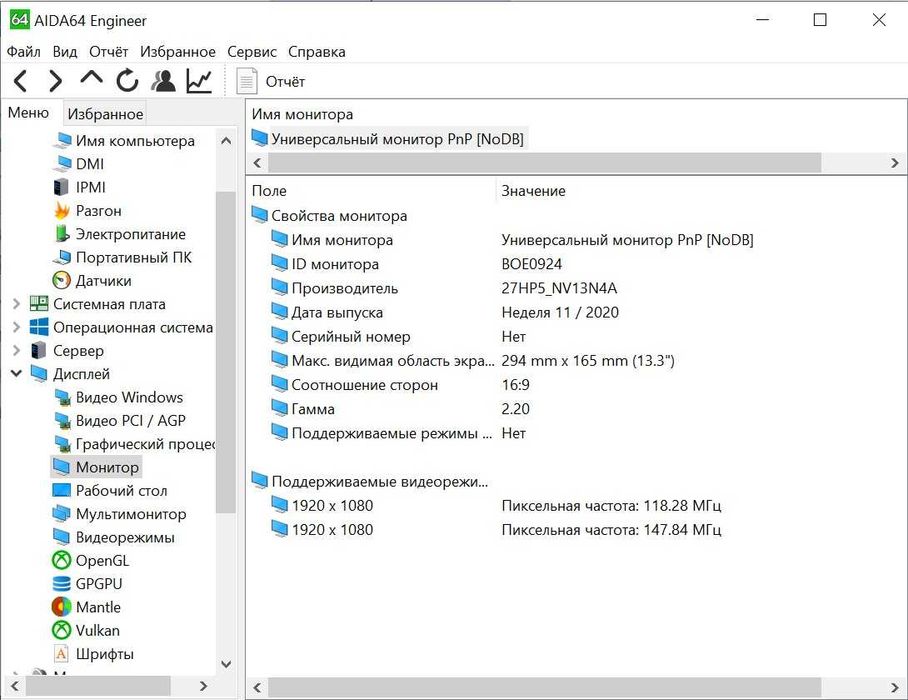Screen dimensions: 908x700
Task: Switch to the Меню tab
Action: coord(28,112)
